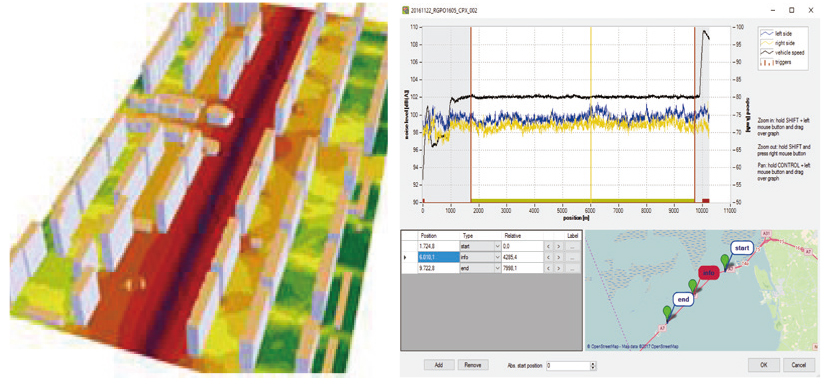Move end trigger right with > button
Image resolution: width=824 pixels, height=384 pixels.
(x=559, y=268)
